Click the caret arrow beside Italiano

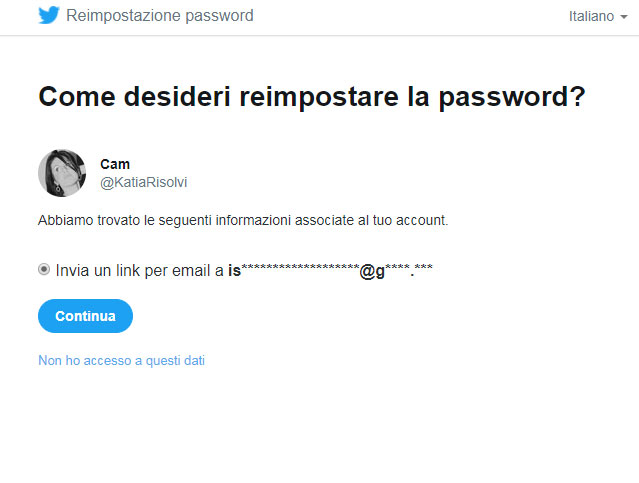click(624, 17)
